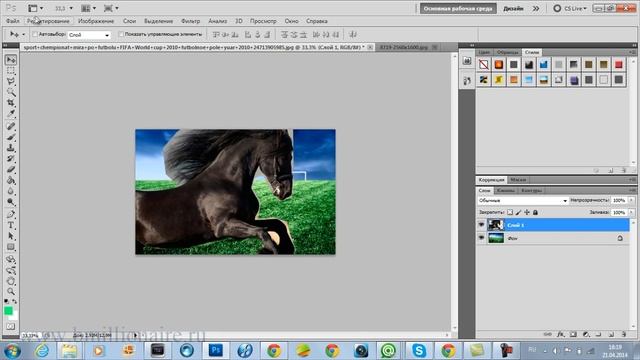This screenshot has height=360, width=640.
Task: Click the Дизайн workspace button
Action: pos(513,8)
